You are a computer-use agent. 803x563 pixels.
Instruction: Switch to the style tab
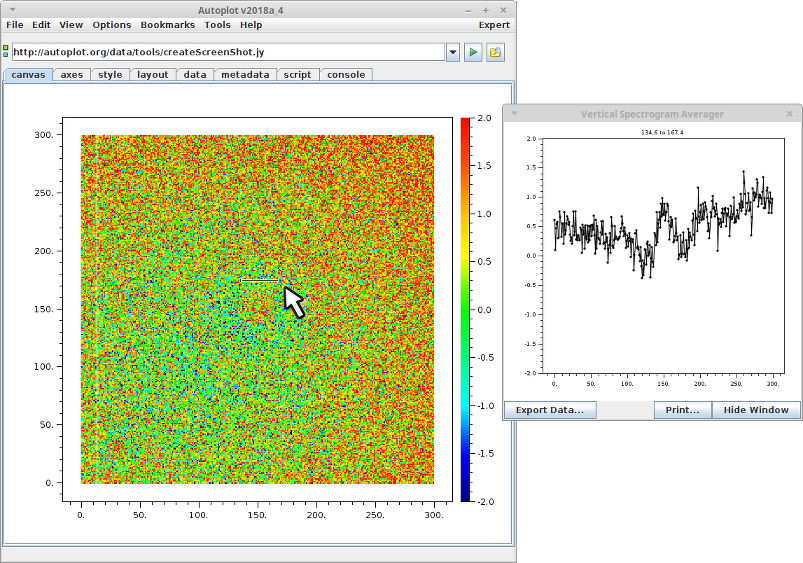point(110,75)
